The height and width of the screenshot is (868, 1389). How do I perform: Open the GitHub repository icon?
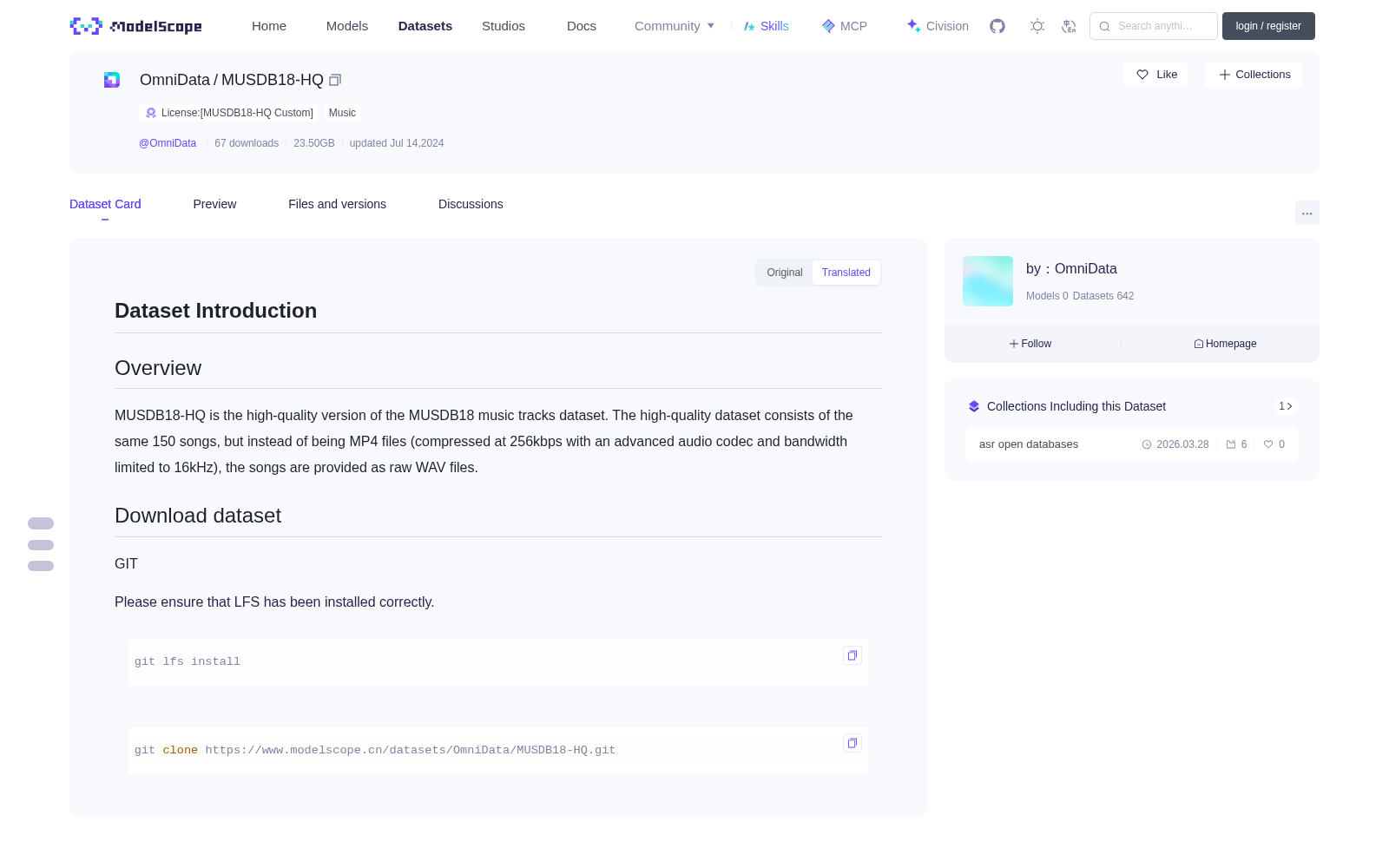pos(997,26)
